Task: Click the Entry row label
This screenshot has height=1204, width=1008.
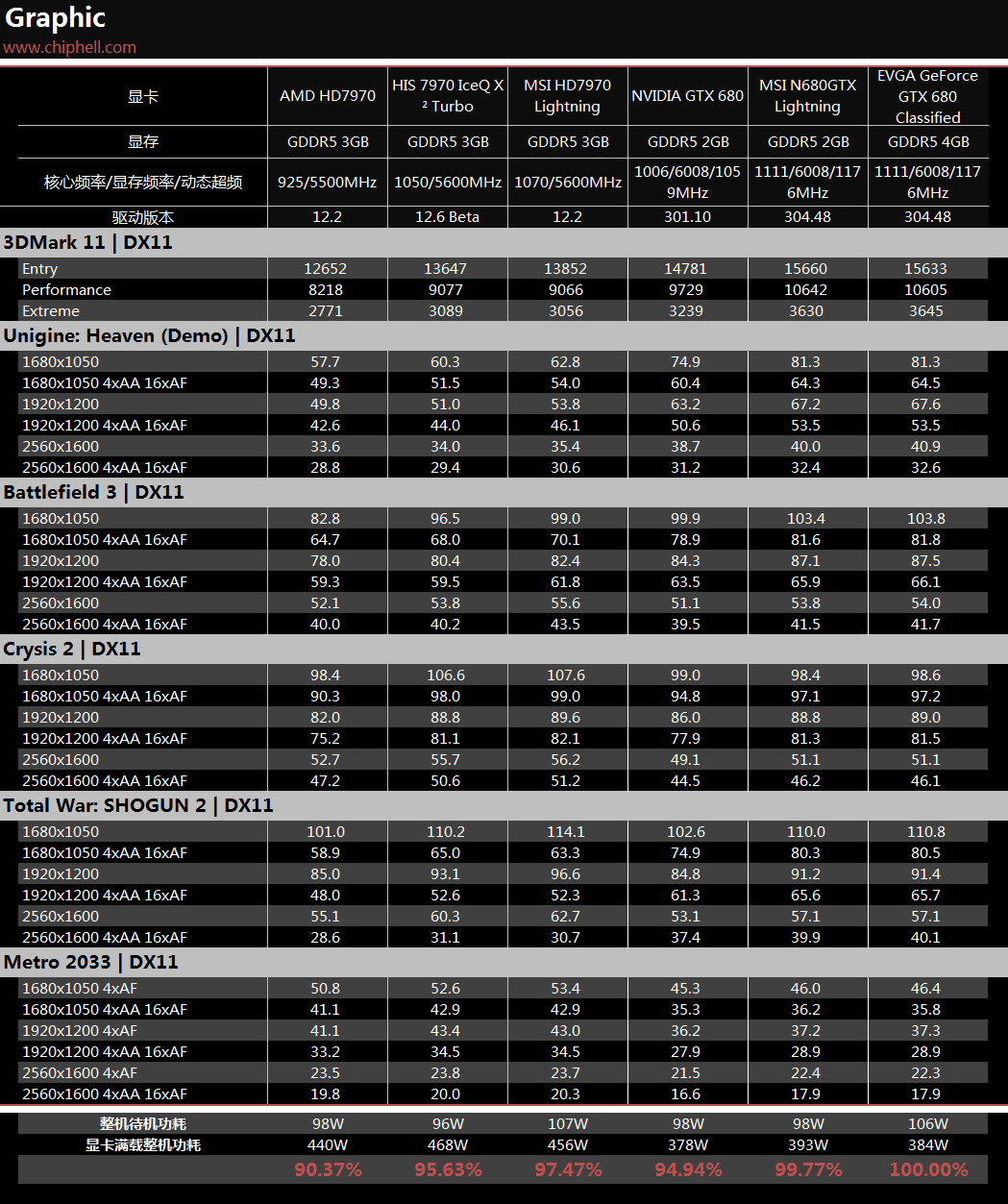Action: coord(40,269)
